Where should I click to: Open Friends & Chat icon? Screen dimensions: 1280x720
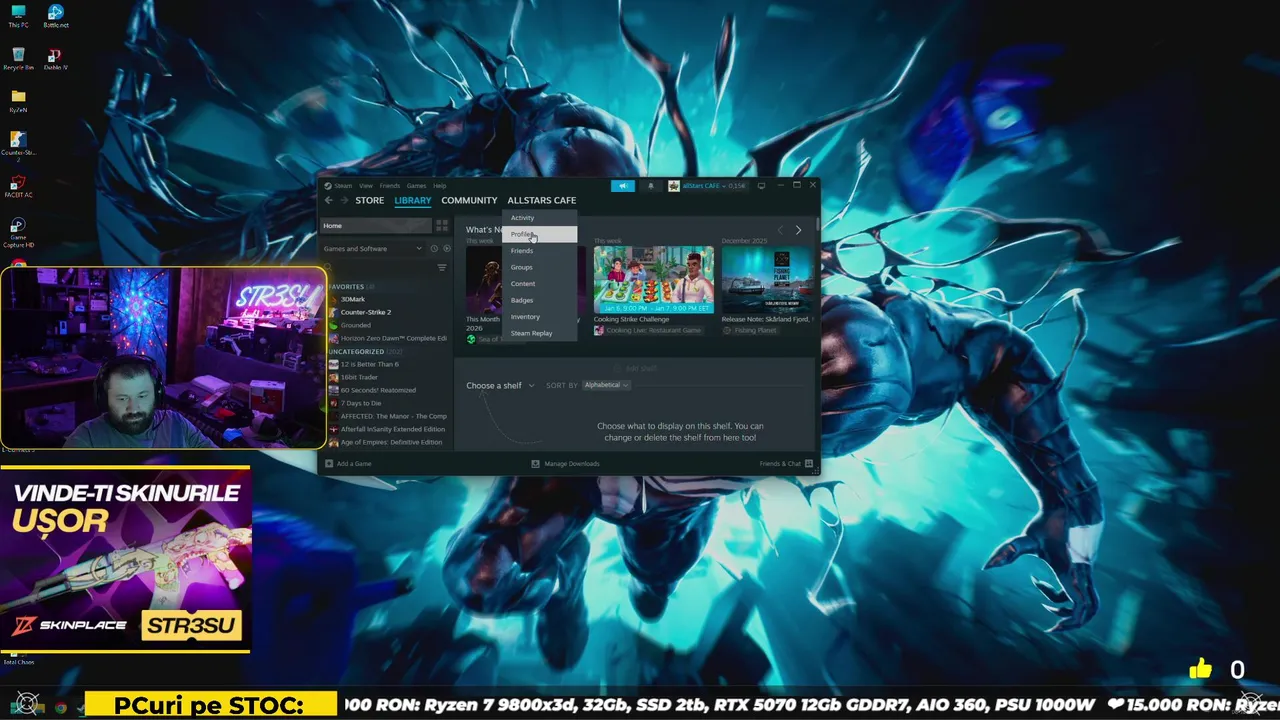pos(809,464)
